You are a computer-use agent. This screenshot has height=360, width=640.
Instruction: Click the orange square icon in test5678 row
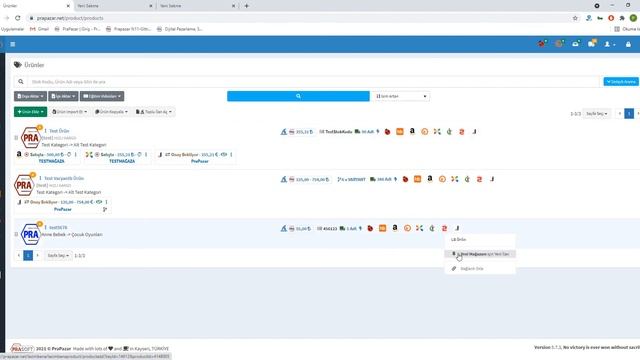pos(382,228)
